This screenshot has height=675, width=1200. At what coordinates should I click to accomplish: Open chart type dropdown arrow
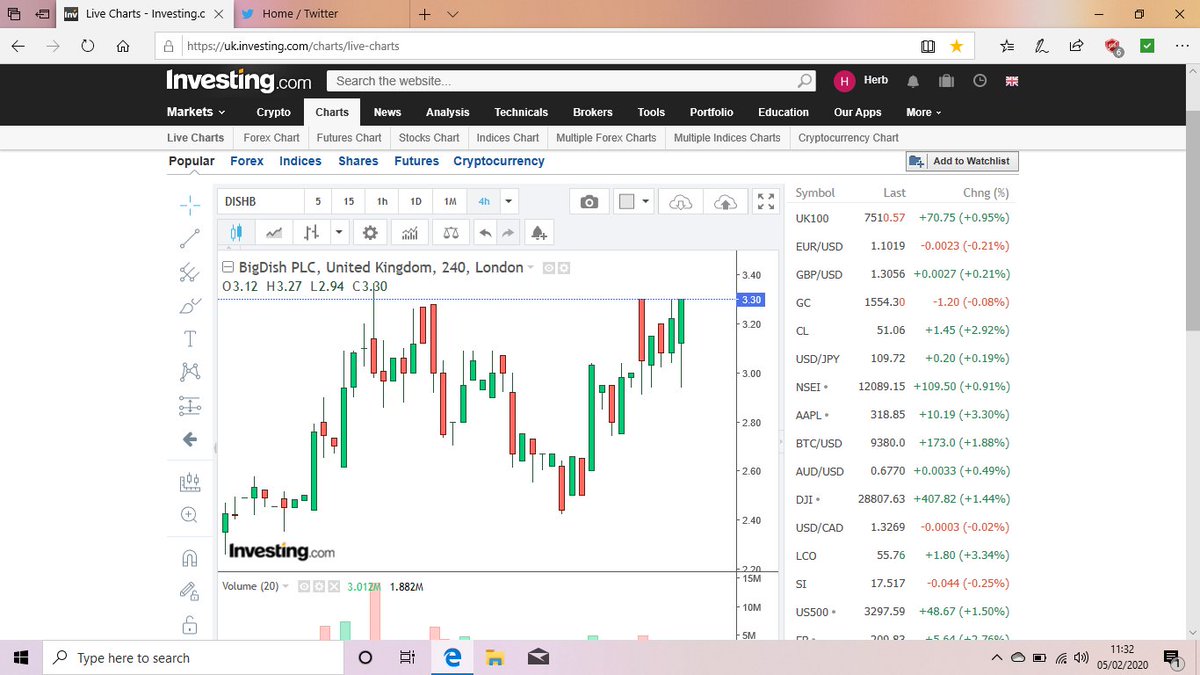pos(339,233)
